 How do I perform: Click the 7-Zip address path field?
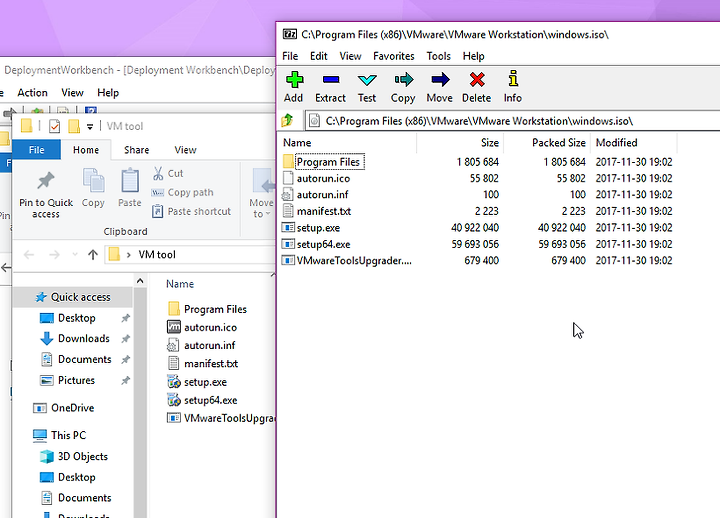coord(512,121)
